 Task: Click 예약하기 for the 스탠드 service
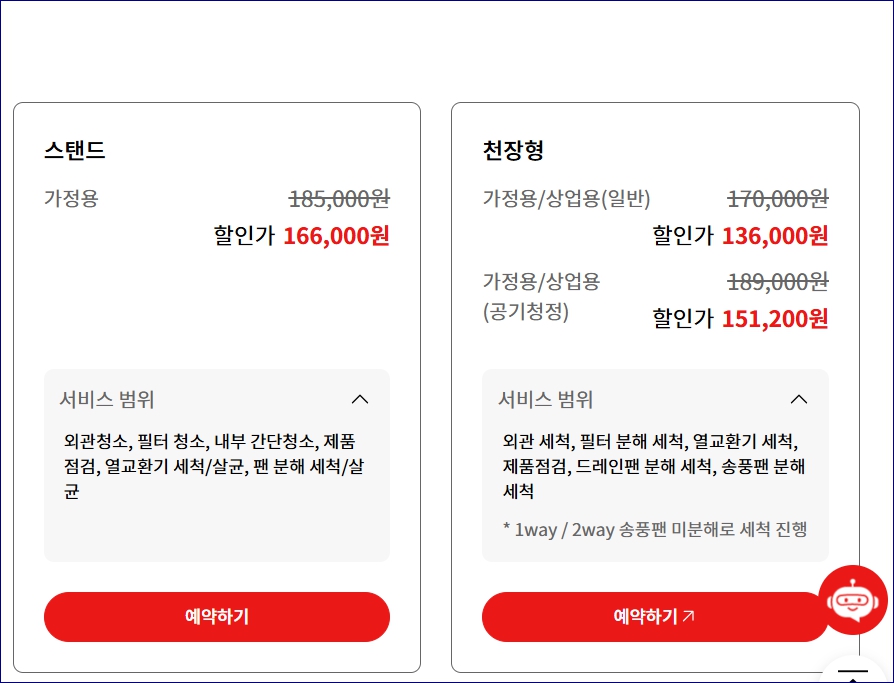216,616
